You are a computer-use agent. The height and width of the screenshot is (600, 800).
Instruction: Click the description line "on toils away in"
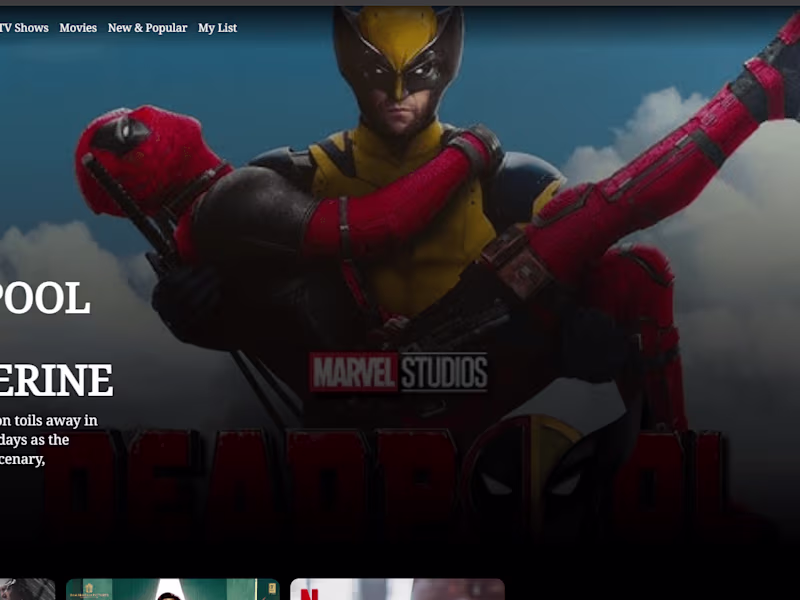point(48,420)
